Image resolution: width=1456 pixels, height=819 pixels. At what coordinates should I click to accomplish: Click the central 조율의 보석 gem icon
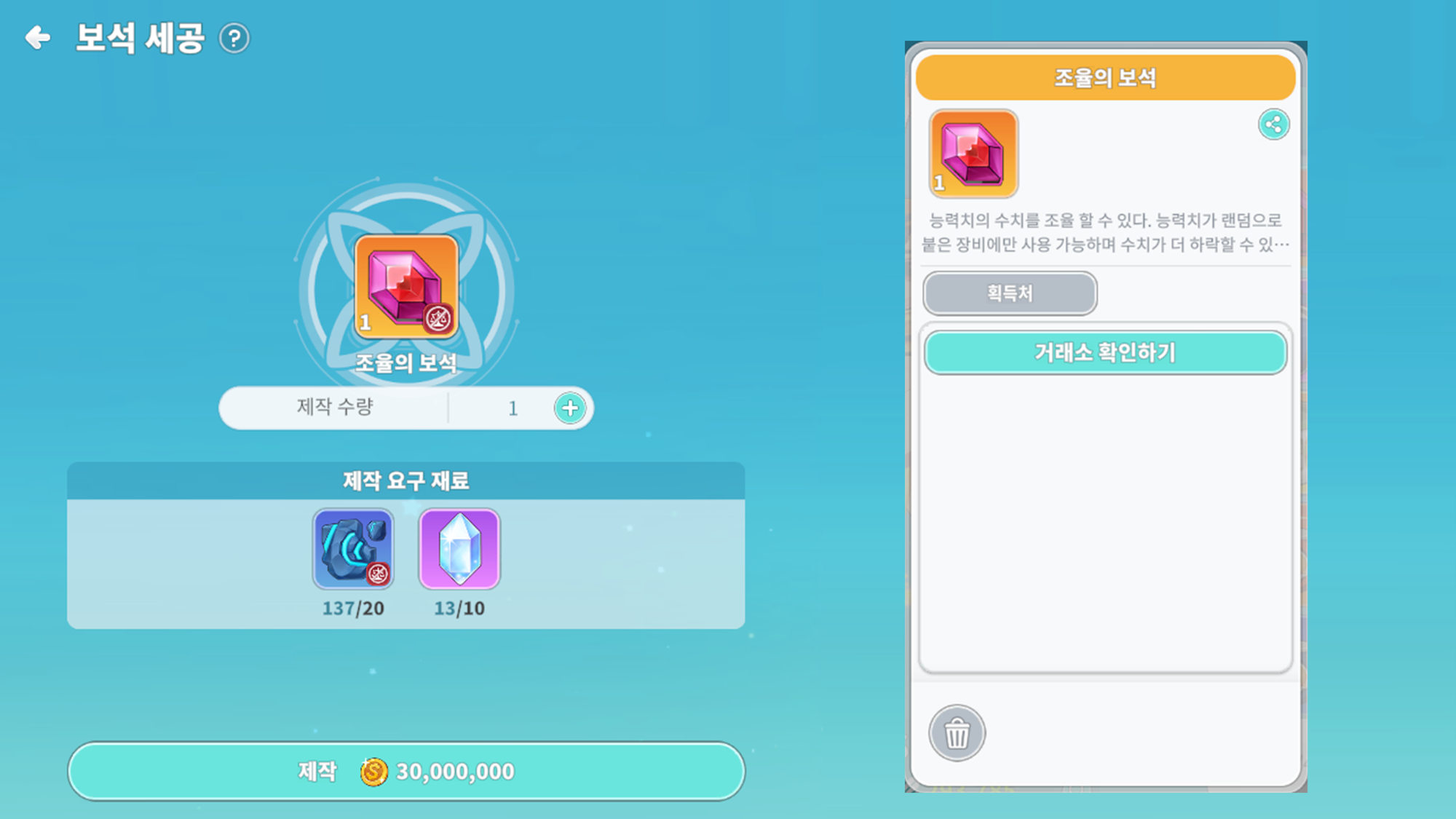tap(406, 287)
